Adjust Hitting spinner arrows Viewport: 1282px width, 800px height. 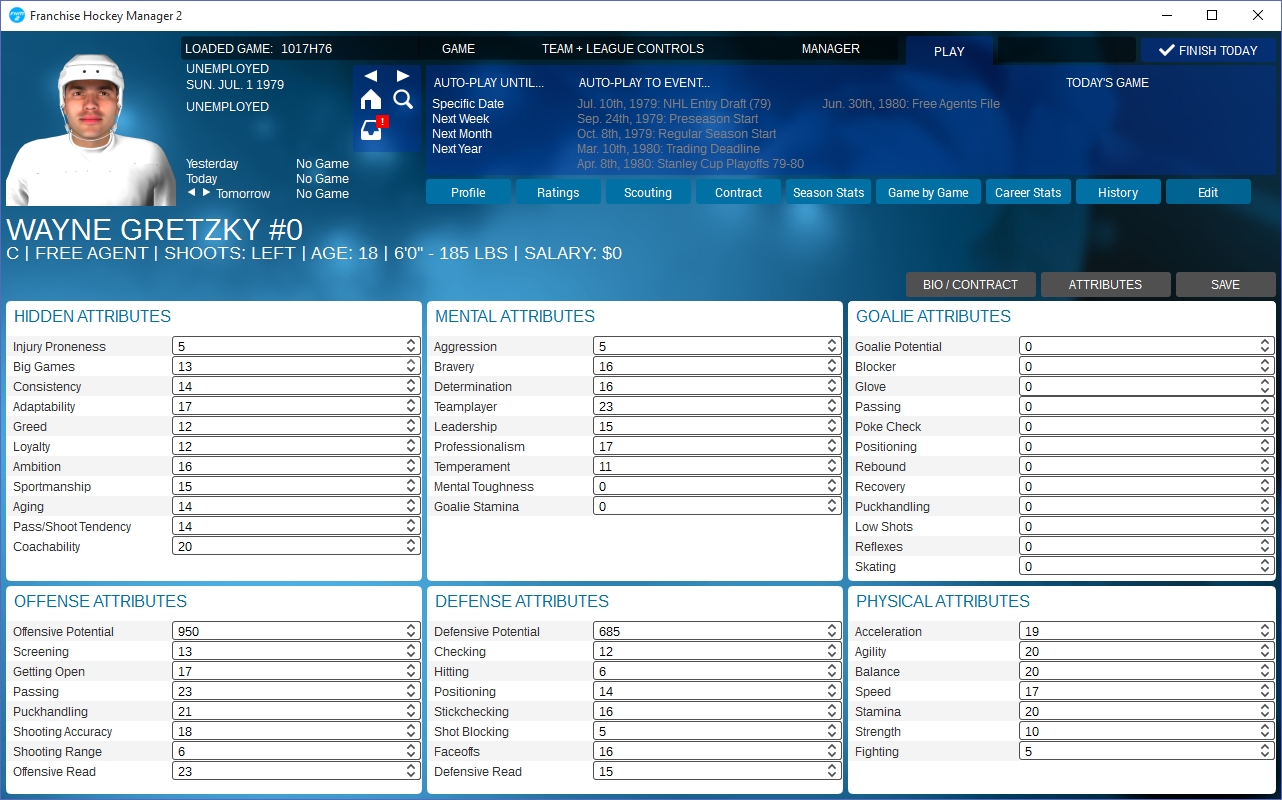[x=832, y=671]
